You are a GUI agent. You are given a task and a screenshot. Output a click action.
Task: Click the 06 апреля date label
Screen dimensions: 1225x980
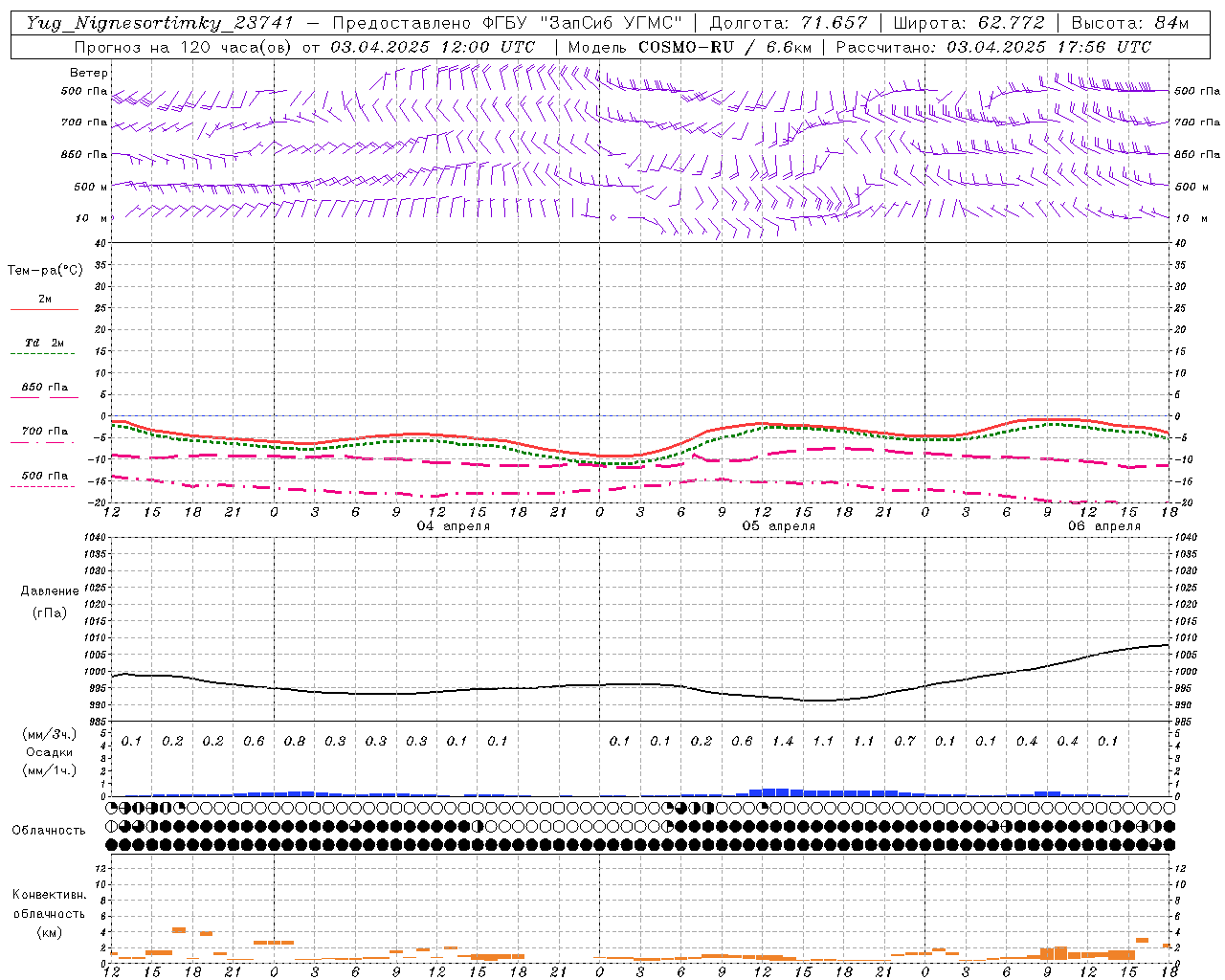[1104, 526]
